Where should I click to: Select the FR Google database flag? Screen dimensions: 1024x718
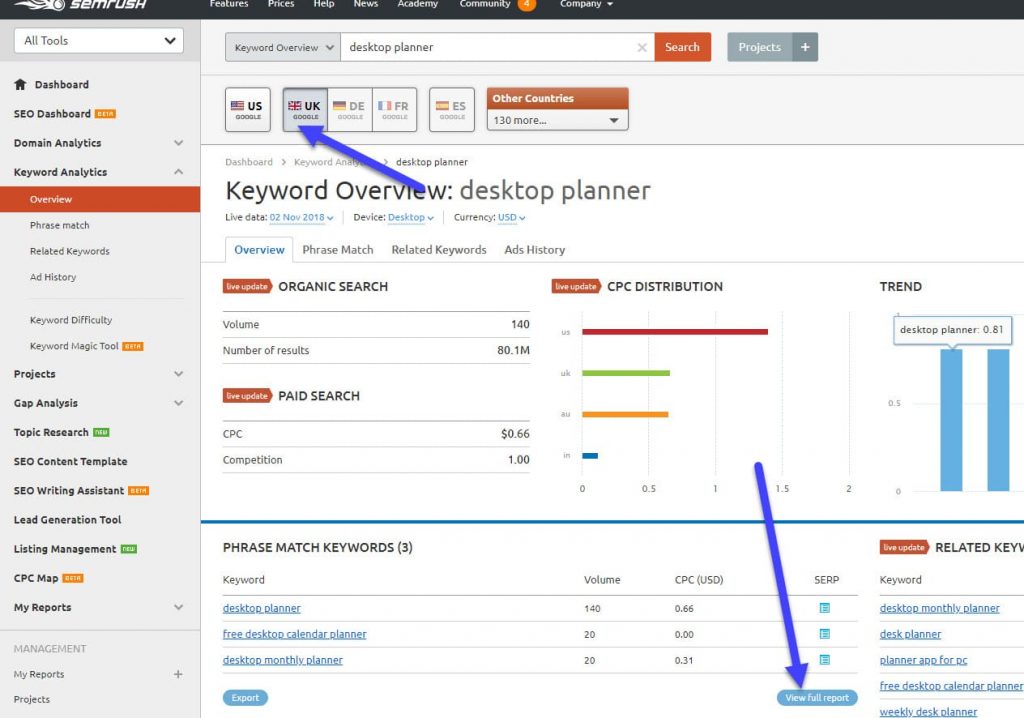point(394,109)
